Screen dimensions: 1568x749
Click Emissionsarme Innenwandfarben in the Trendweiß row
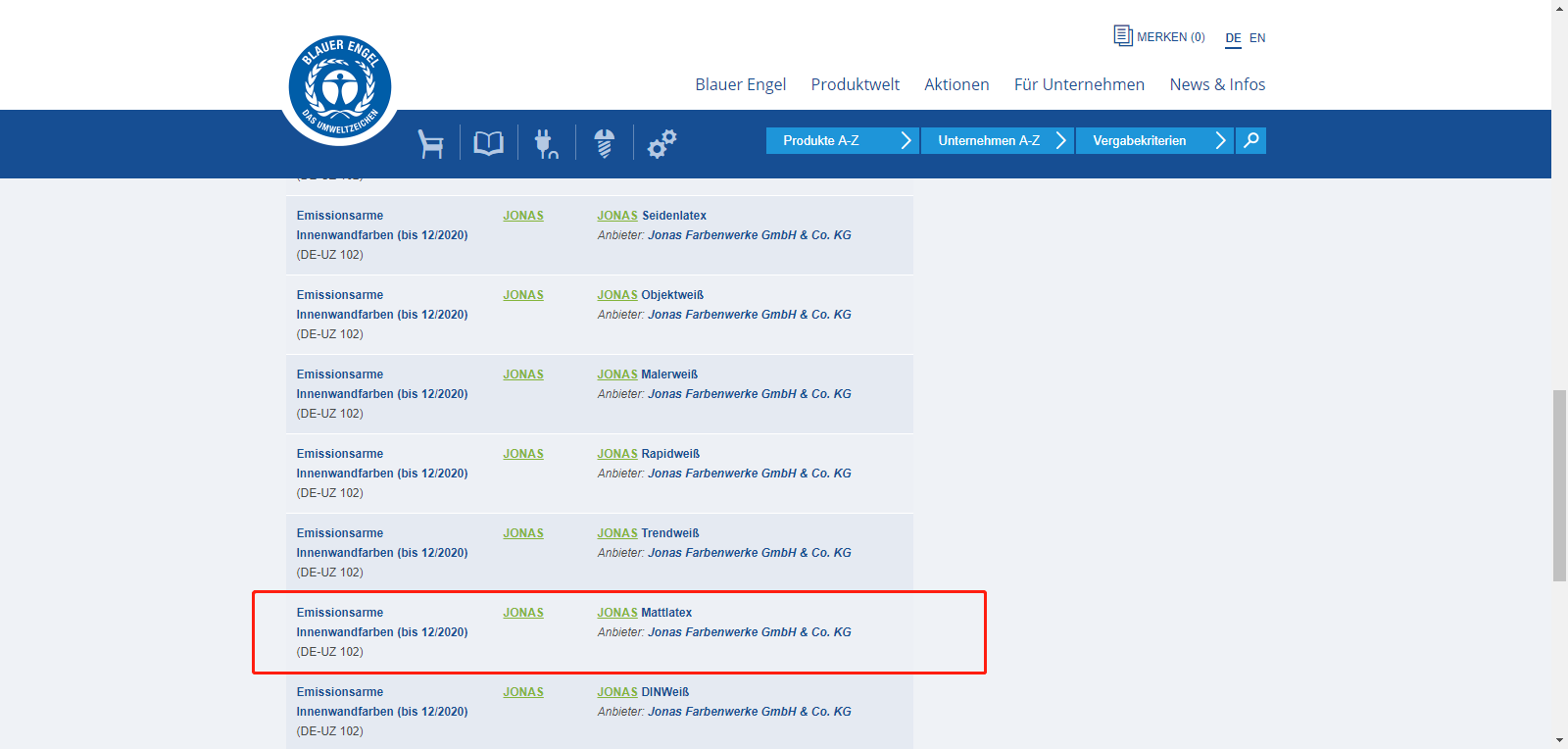click(382, 543)
